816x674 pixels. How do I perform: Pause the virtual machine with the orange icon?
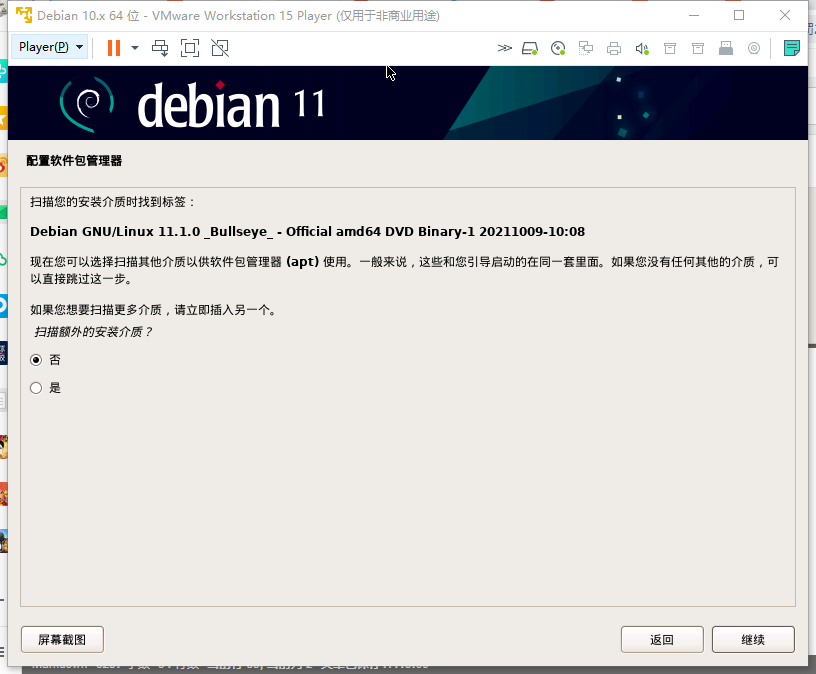114,48
